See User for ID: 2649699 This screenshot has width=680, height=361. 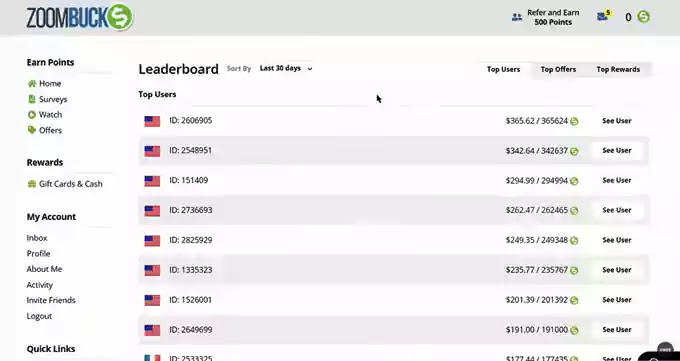pyautogui.click(x=617, y=330)
